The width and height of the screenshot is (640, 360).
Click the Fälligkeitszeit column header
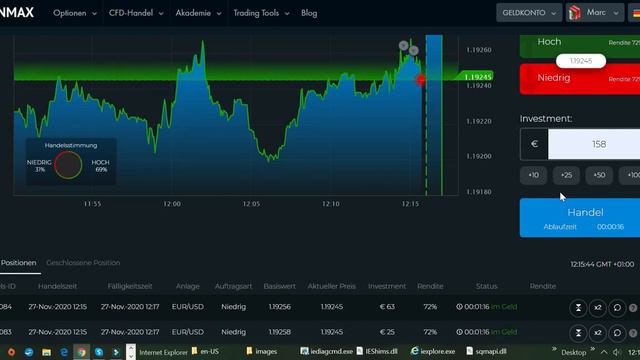pyautogui.click(x=130, y=286)
